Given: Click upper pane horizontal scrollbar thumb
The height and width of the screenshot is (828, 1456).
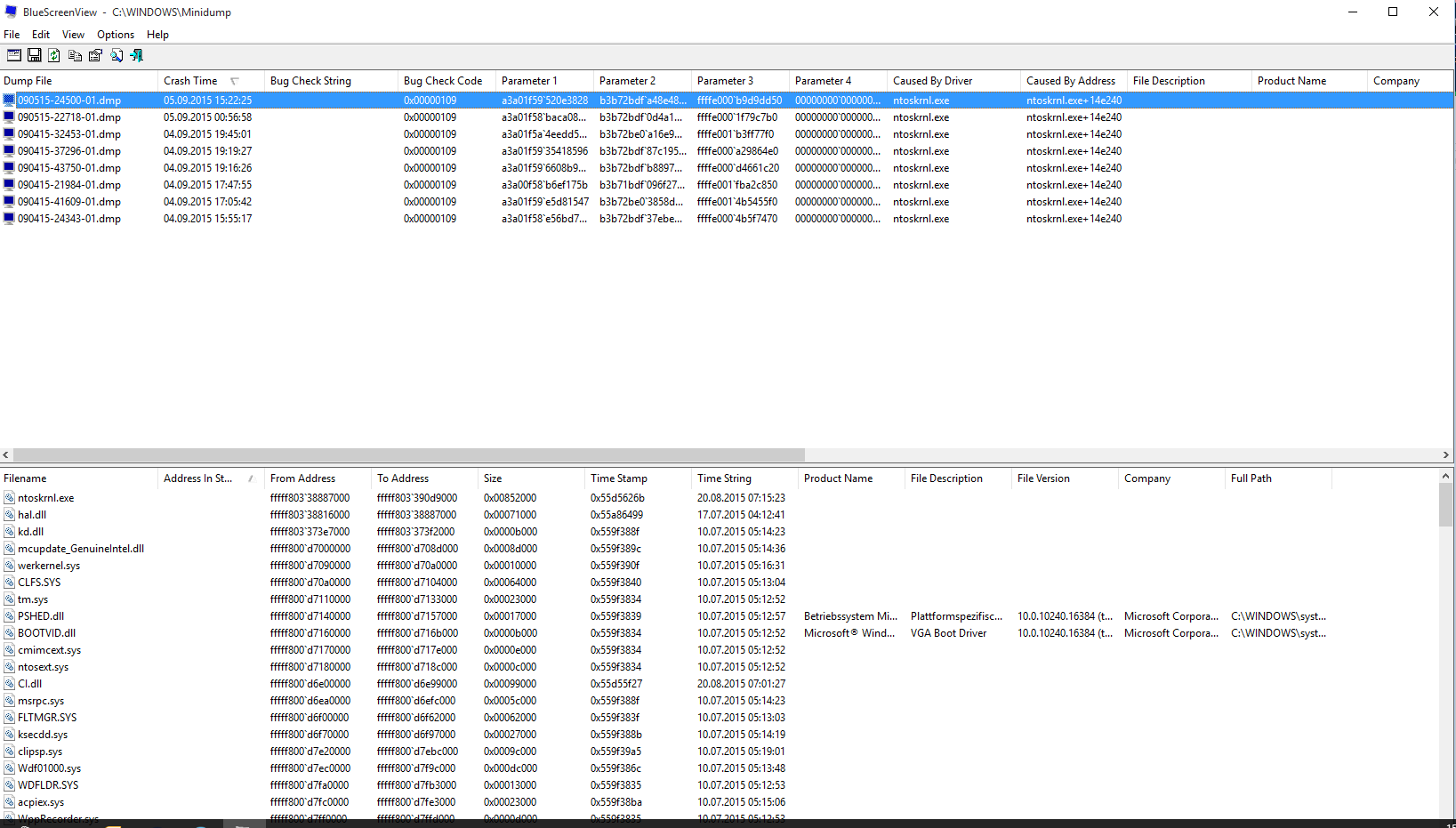Looking at the screenshot, I should point(409,454).
